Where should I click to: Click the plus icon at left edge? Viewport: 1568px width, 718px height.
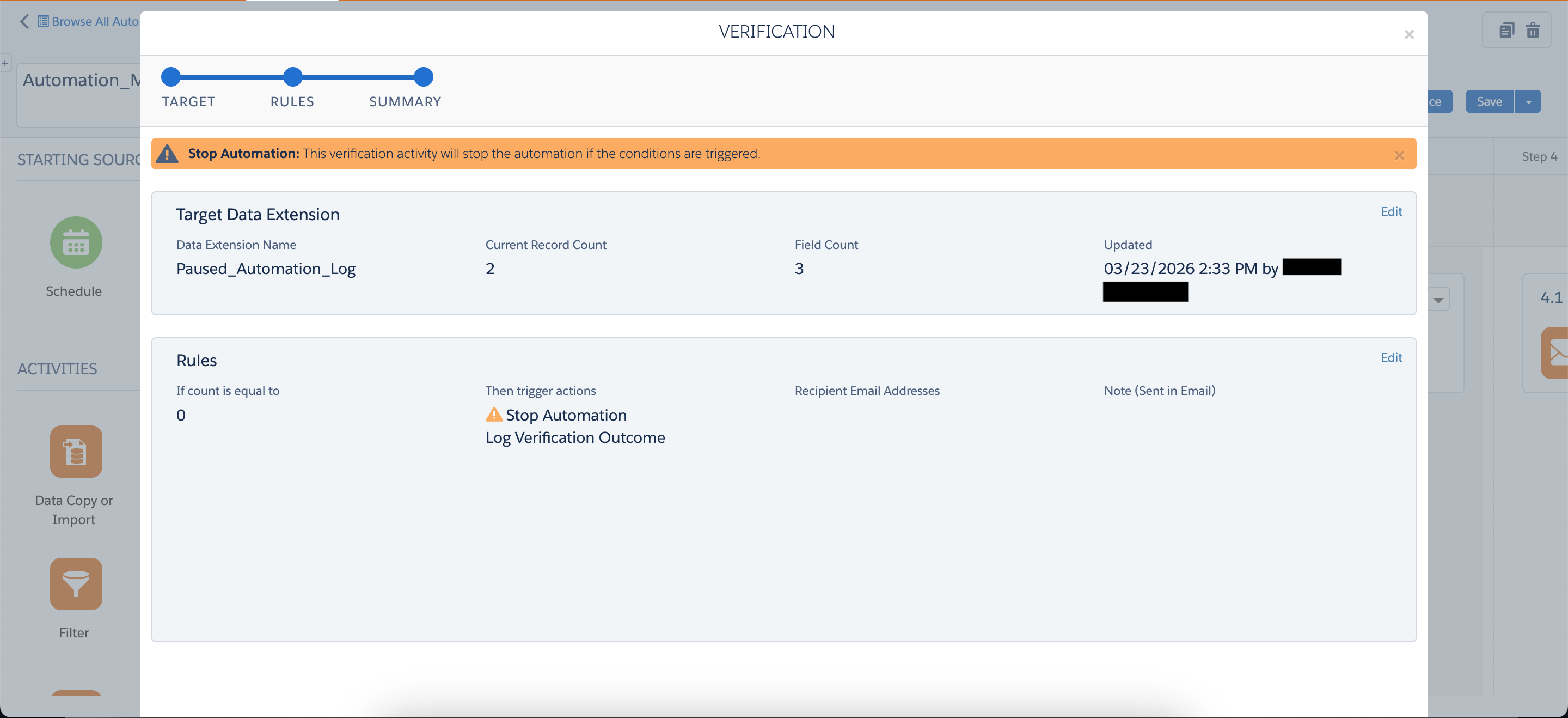tap(5, 63)
